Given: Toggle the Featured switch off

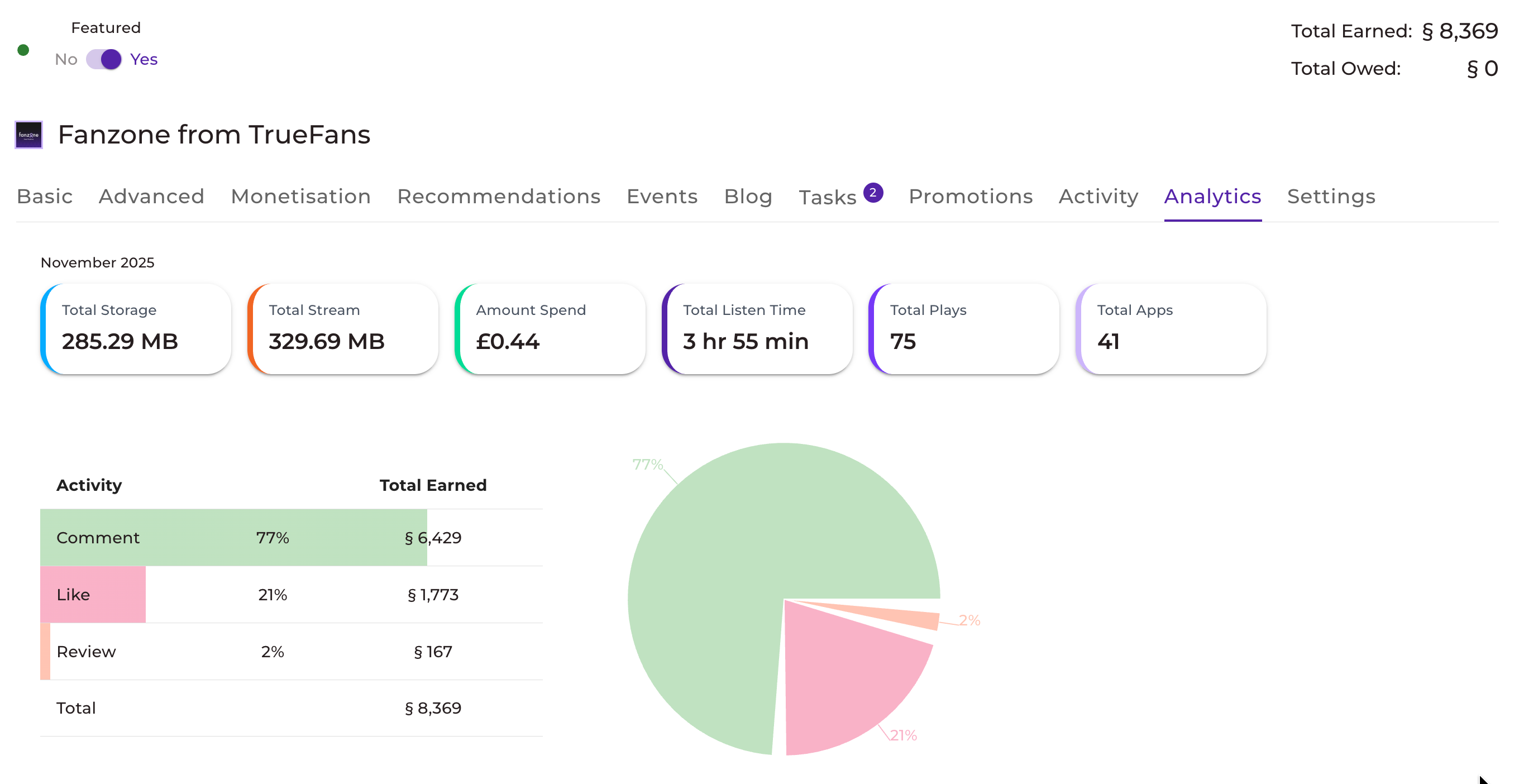Looking at the screenshot, I should click(x=104, y=60).
